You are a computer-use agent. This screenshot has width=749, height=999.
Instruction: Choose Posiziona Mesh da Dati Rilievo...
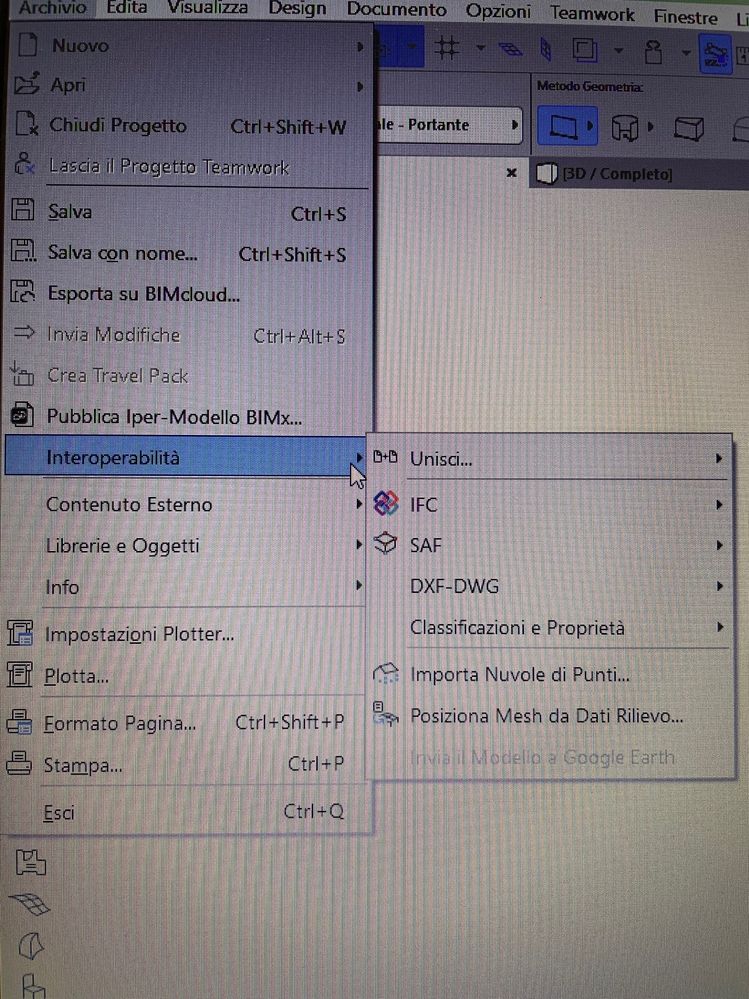pyautogui.click(x=550, y=716)
